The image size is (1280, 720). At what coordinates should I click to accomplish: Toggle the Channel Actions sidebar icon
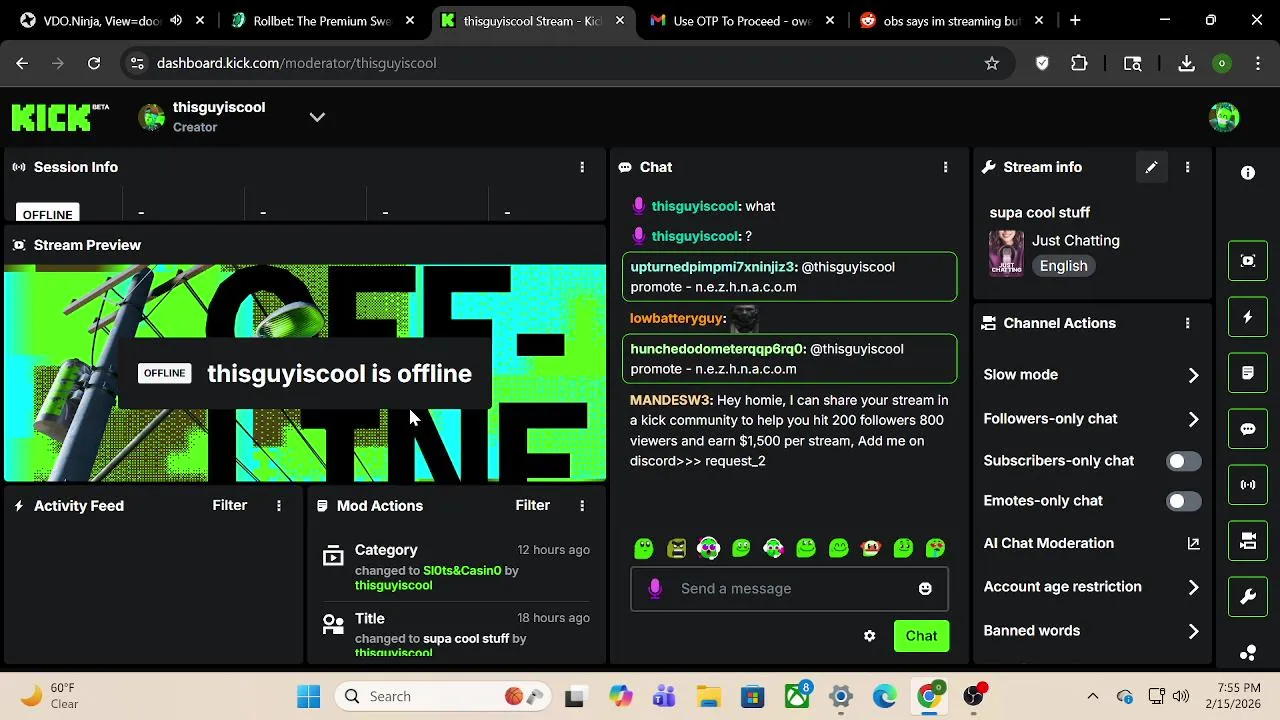1248,541
